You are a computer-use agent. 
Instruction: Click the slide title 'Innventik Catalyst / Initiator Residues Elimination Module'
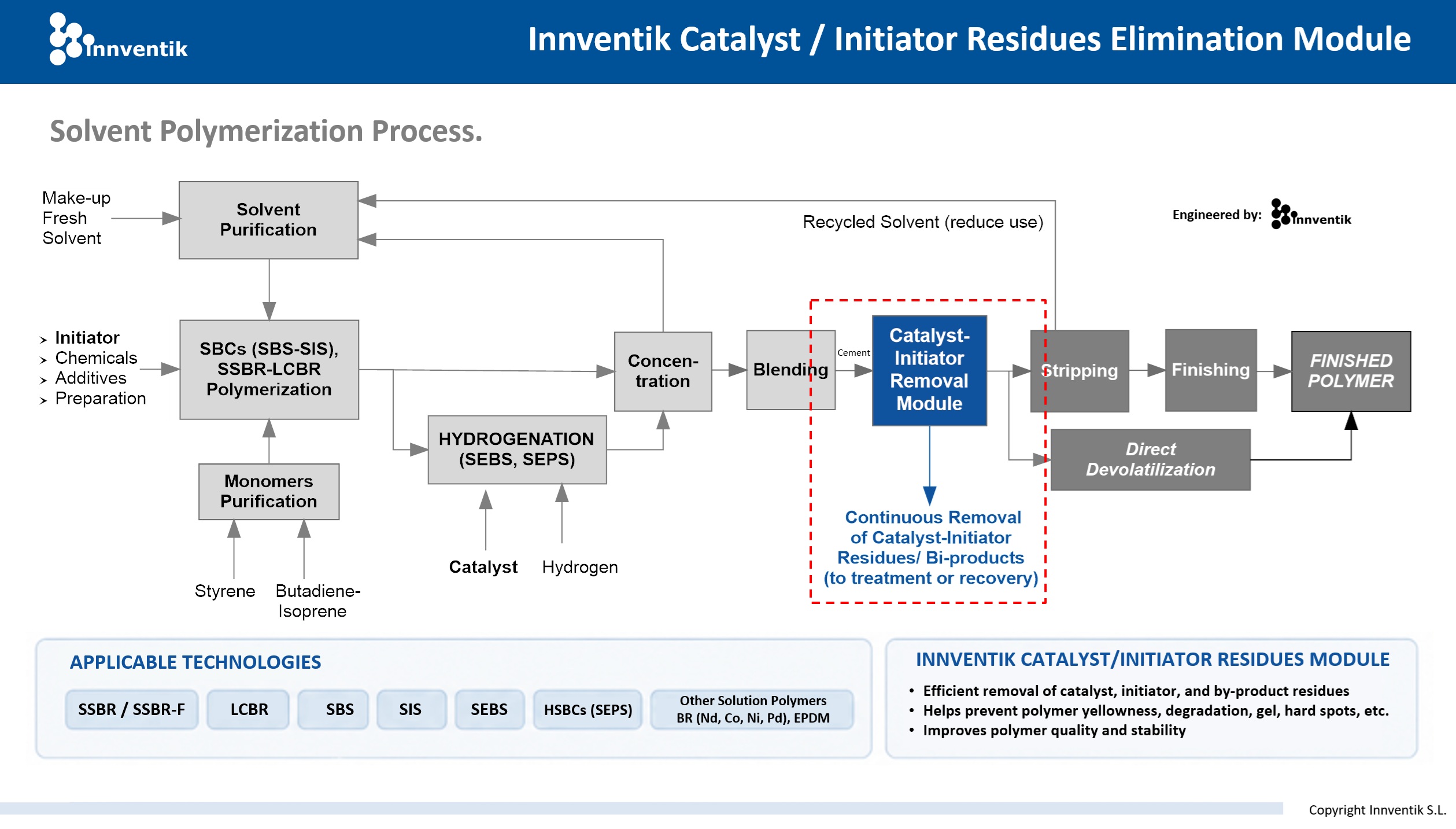tap(969, 39)
